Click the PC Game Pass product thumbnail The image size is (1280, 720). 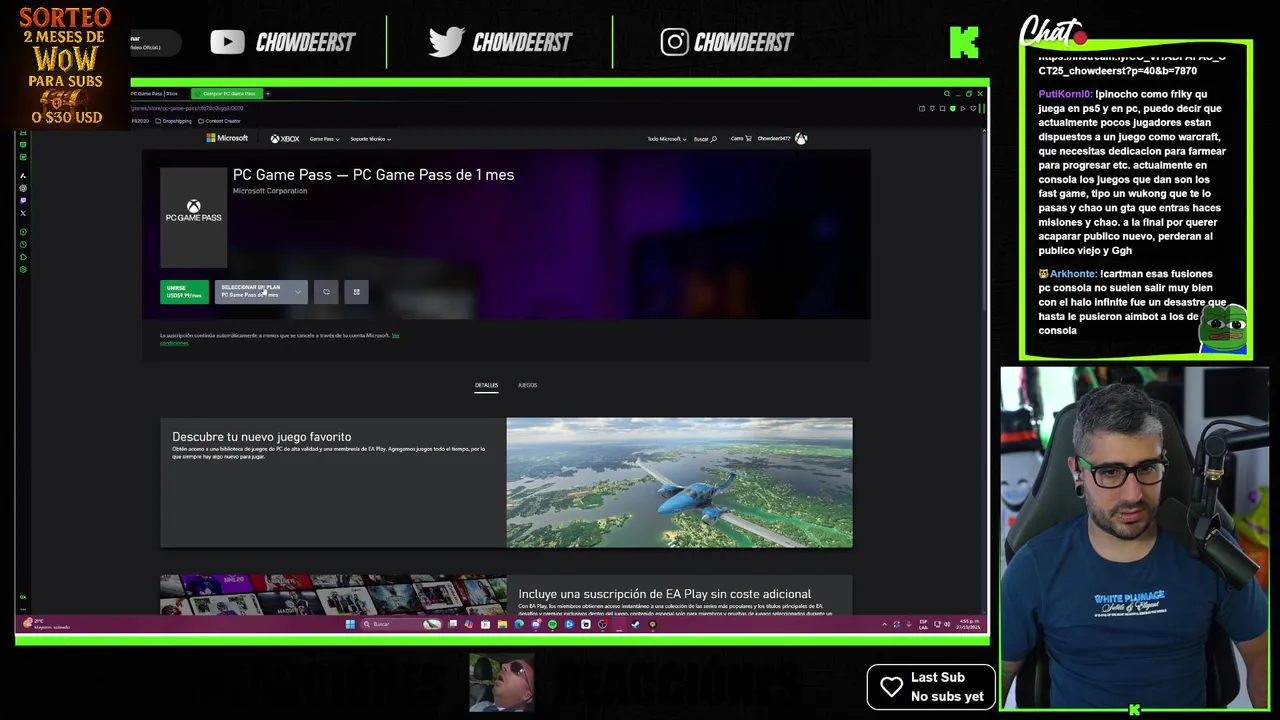click(x=193, y=217)
